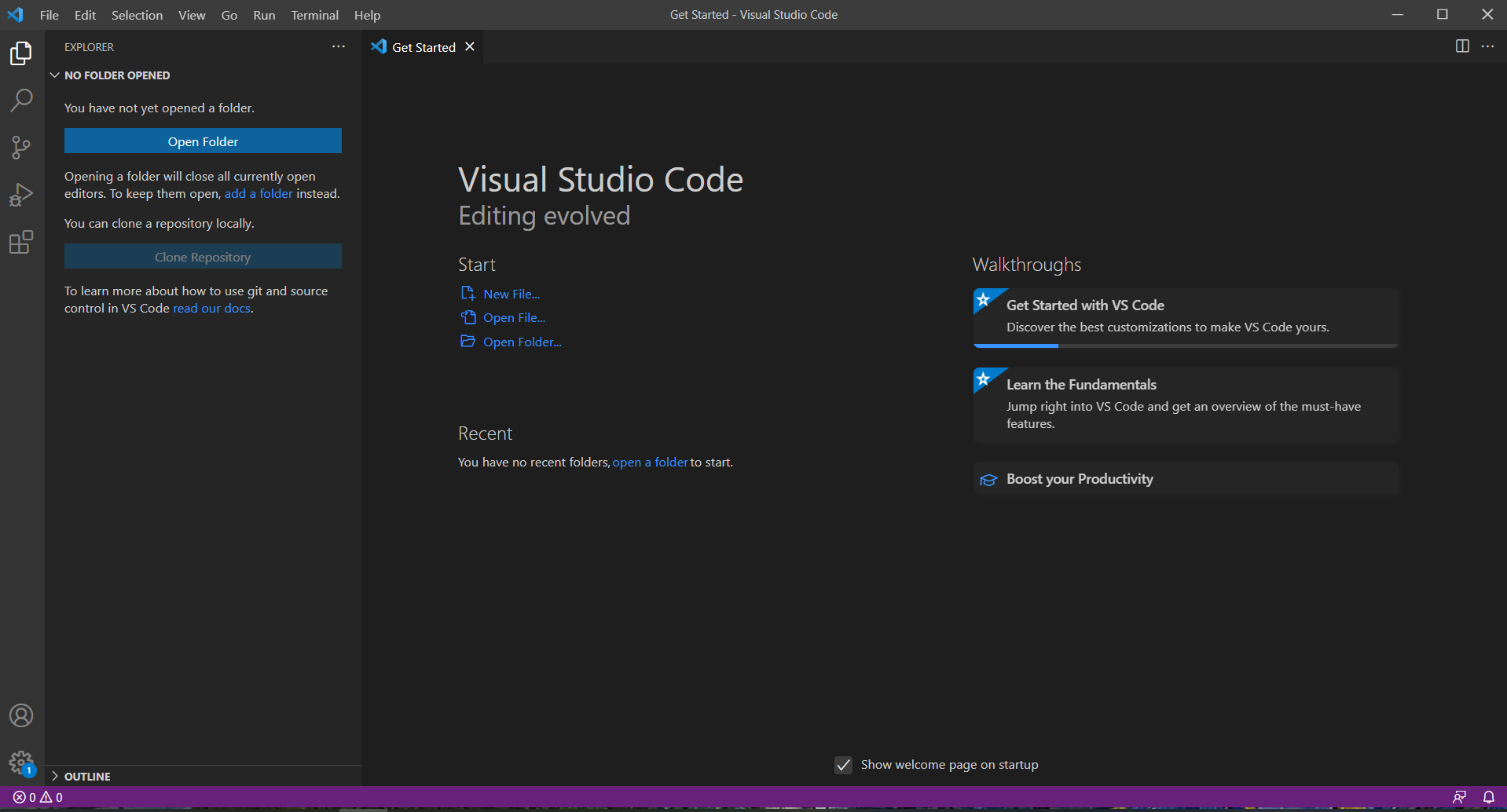
Task: Click the star badge on Get Started walkthrough
Action: [983, 299]
